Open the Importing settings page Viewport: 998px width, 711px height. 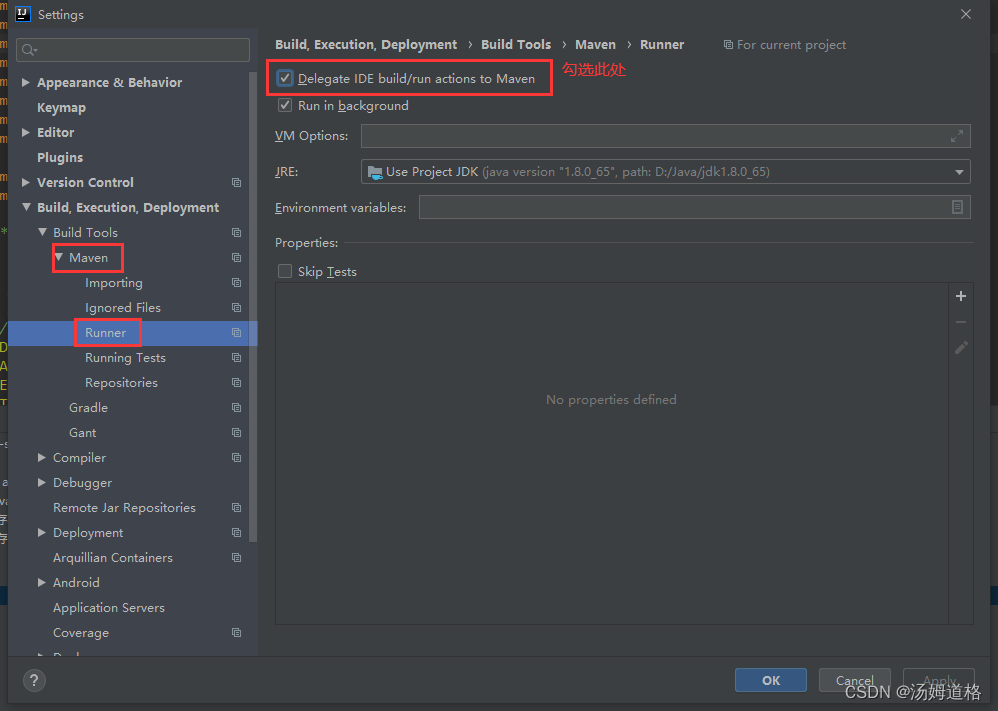point(114,283)
